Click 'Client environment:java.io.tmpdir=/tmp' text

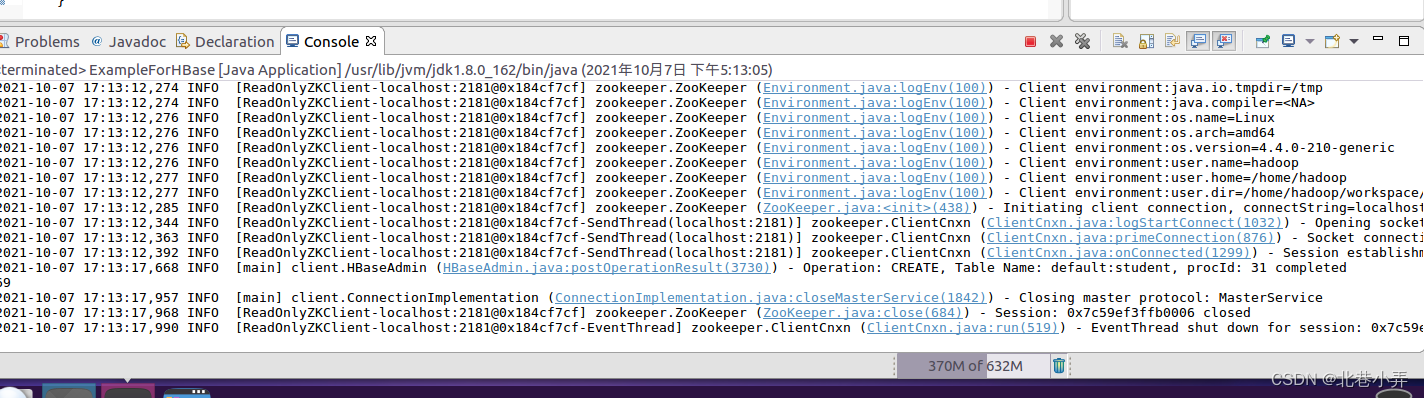click(x=1171, y=88)
